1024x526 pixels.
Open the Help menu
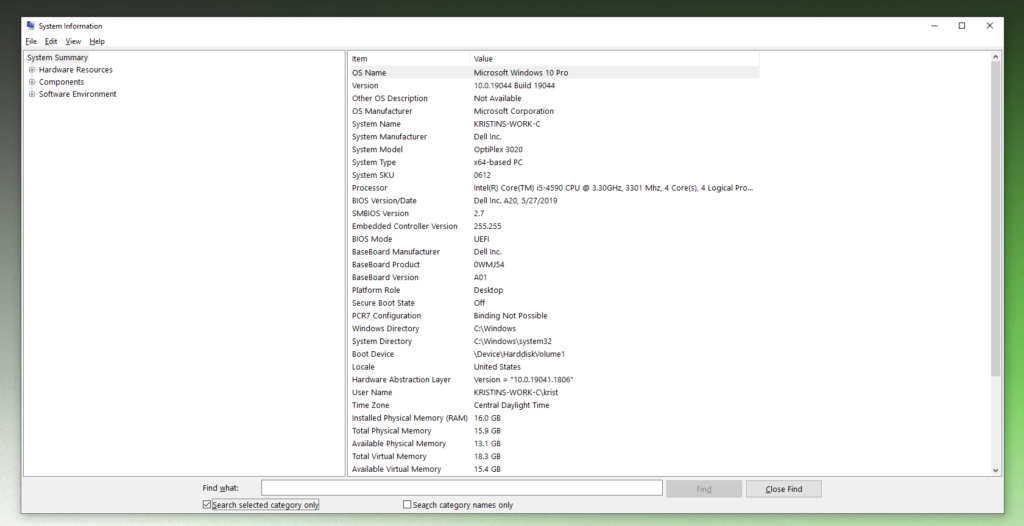(97, 41)
